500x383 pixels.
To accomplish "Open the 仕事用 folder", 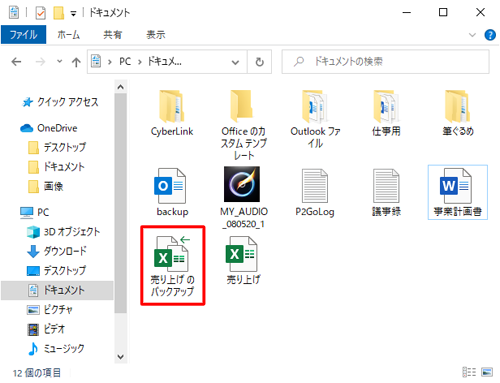I will tap(386, 113).
